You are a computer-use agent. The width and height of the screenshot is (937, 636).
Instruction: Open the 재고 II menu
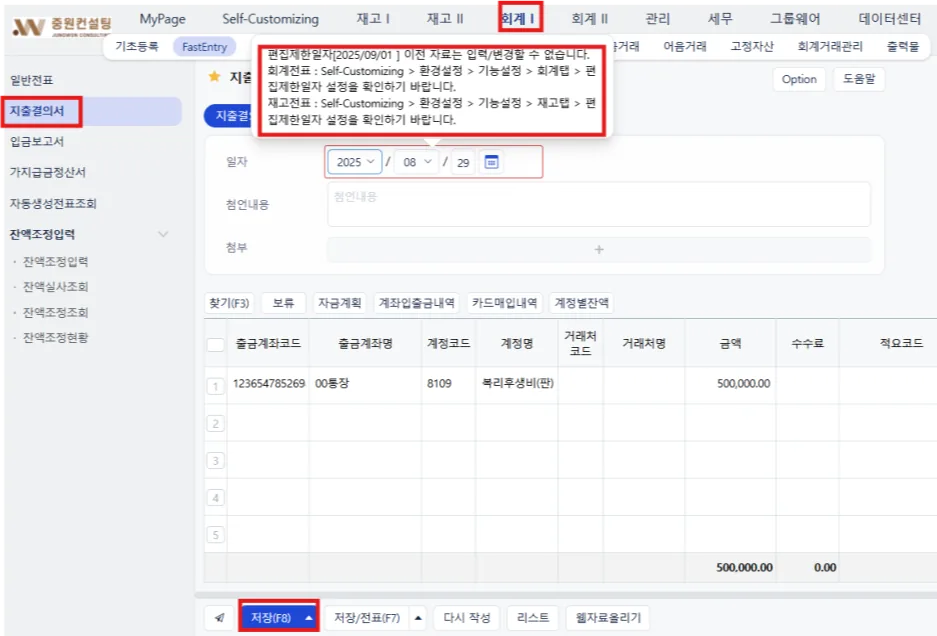point(445,19)
